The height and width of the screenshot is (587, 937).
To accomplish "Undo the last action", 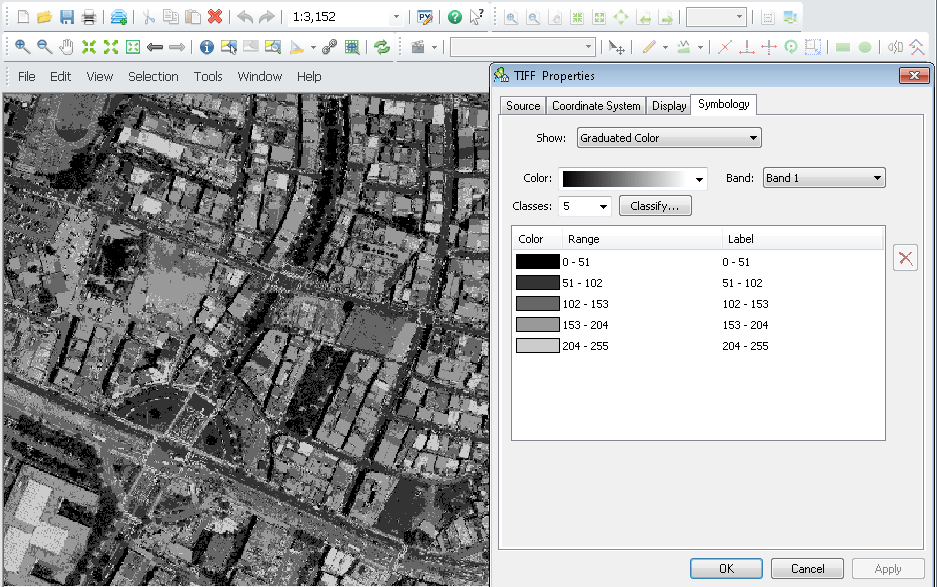I will 245,16.
